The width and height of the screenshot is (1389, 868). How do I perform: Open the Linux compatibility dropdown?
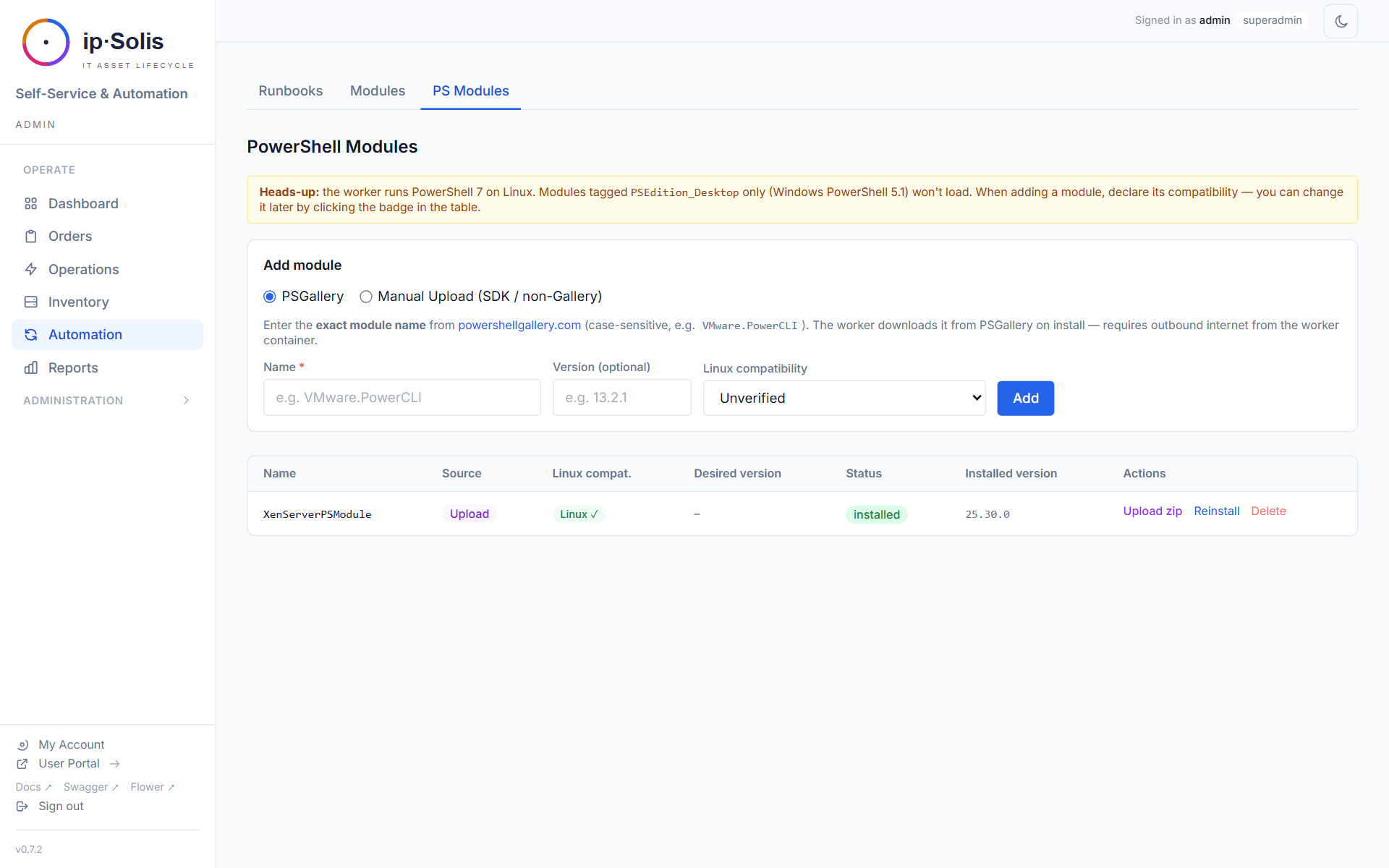pos(844,398)
